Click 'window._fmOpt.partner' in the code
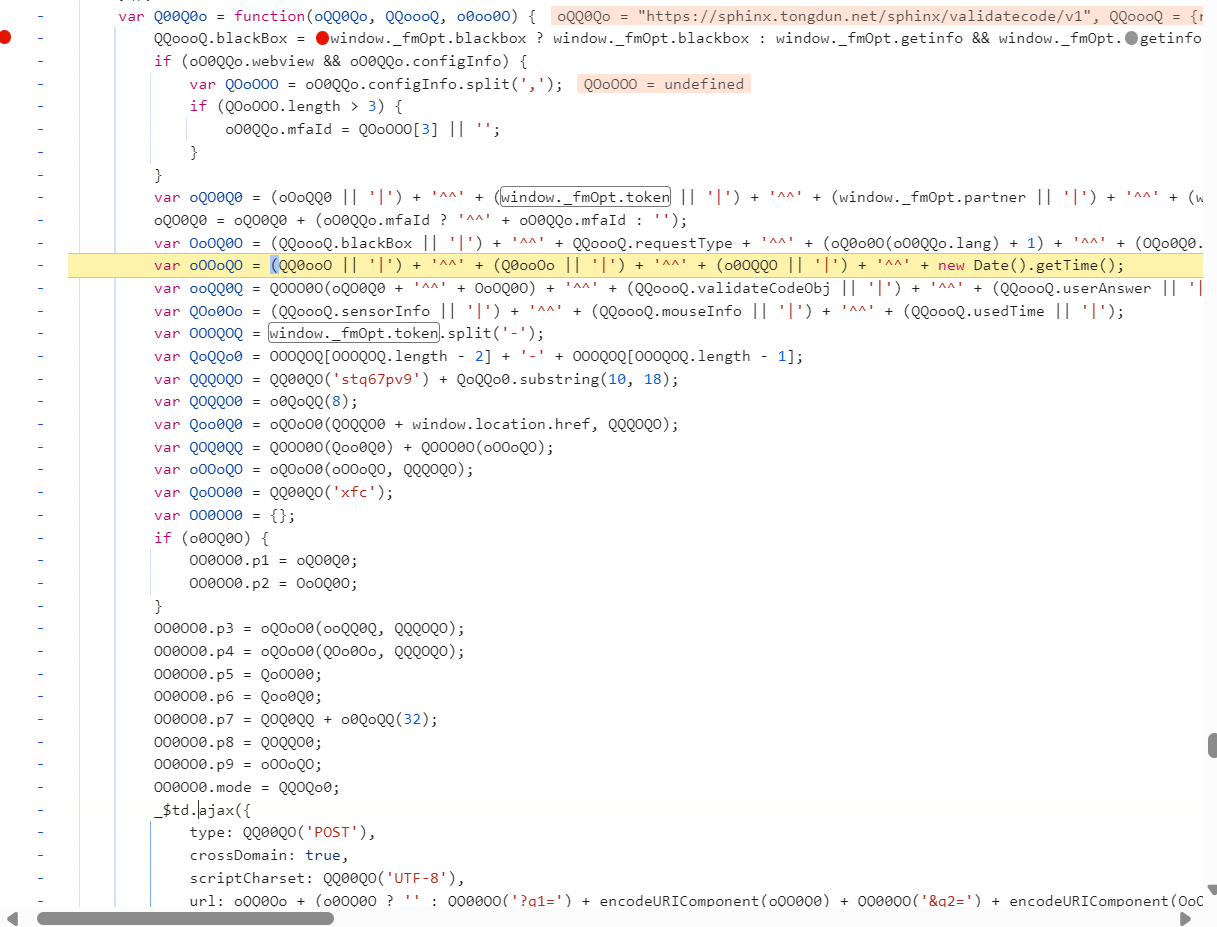This screenshot has width=1217, height=927. (x=933, y=197)
